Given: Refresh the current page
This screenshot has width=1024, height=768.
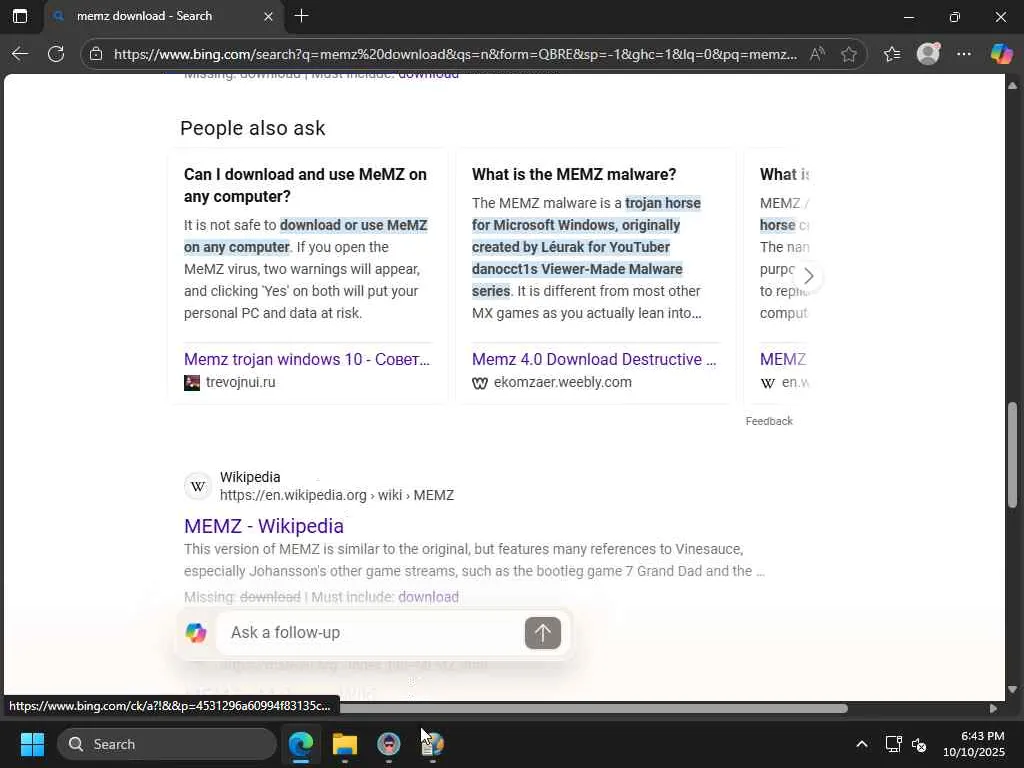Looking at the screenshot, I should point(56,54).
